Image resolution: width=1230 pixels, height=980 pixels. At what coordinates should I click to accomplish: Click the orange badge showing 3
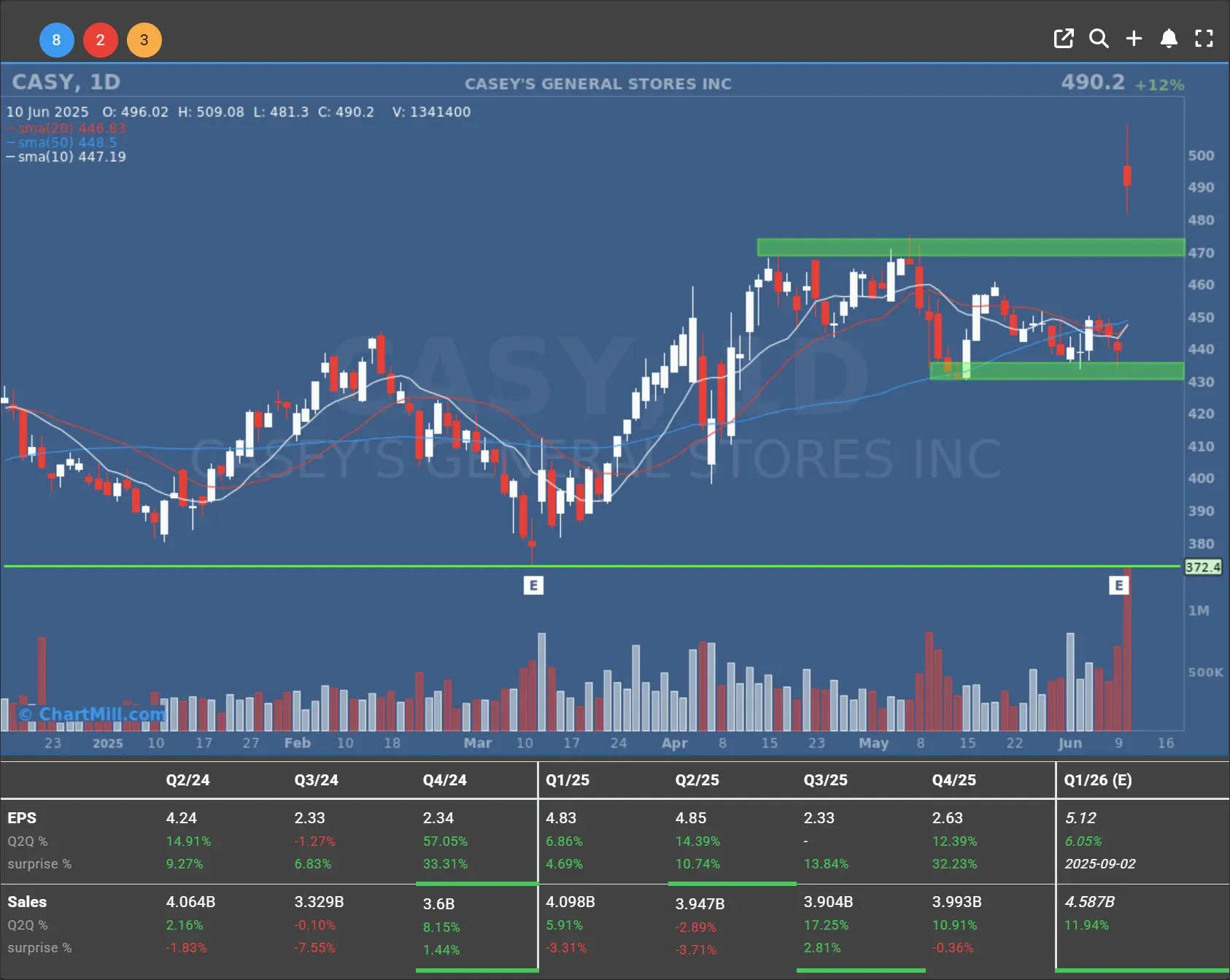click(144, 40)
